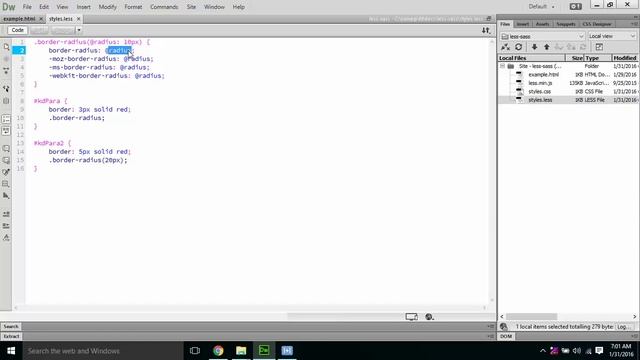Open the File Management arrows icon
The image size is (640, 360).
[486, 30]
